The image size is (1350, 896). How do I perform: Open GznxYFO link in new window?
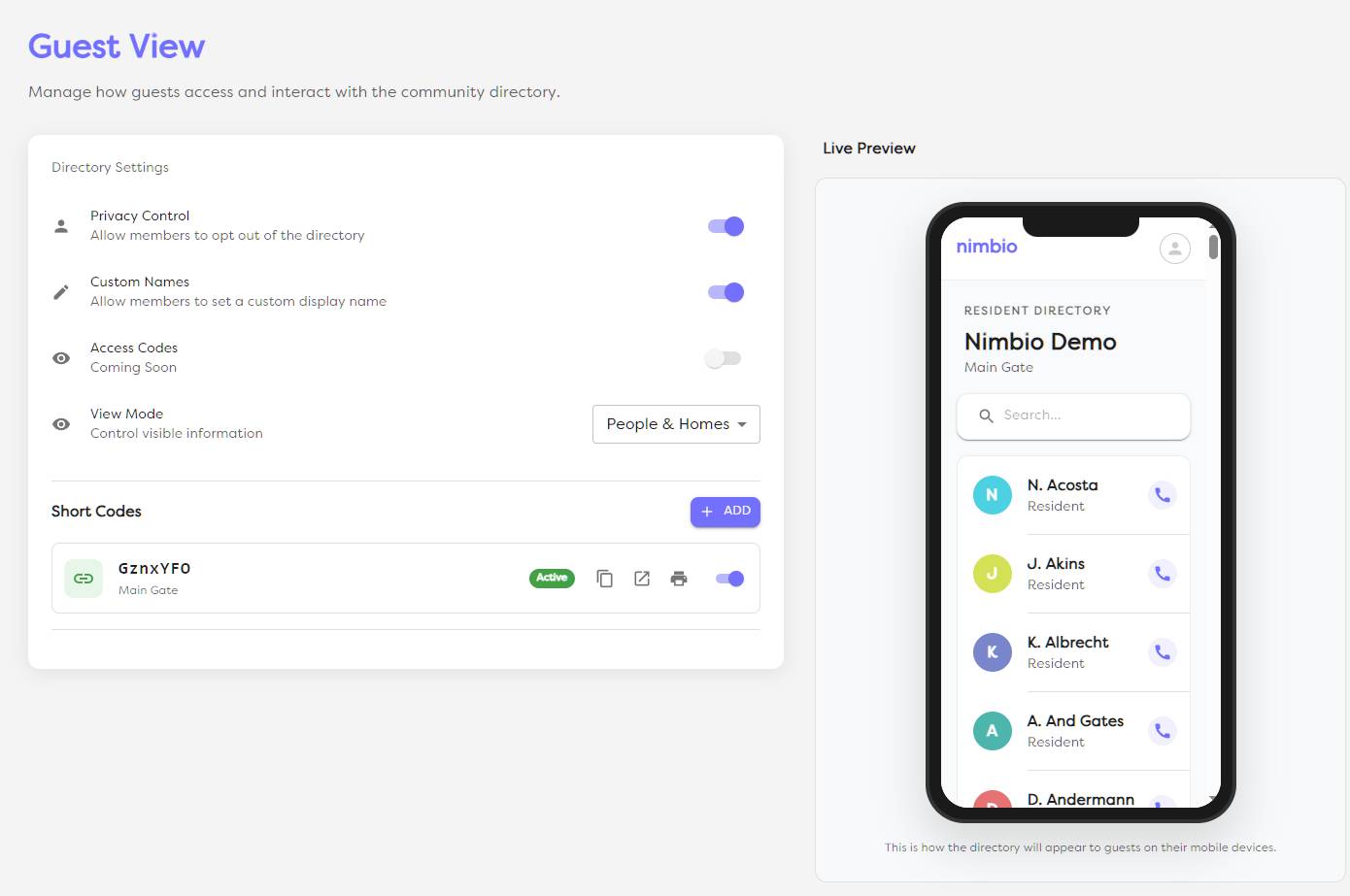(x=642, y=579)
